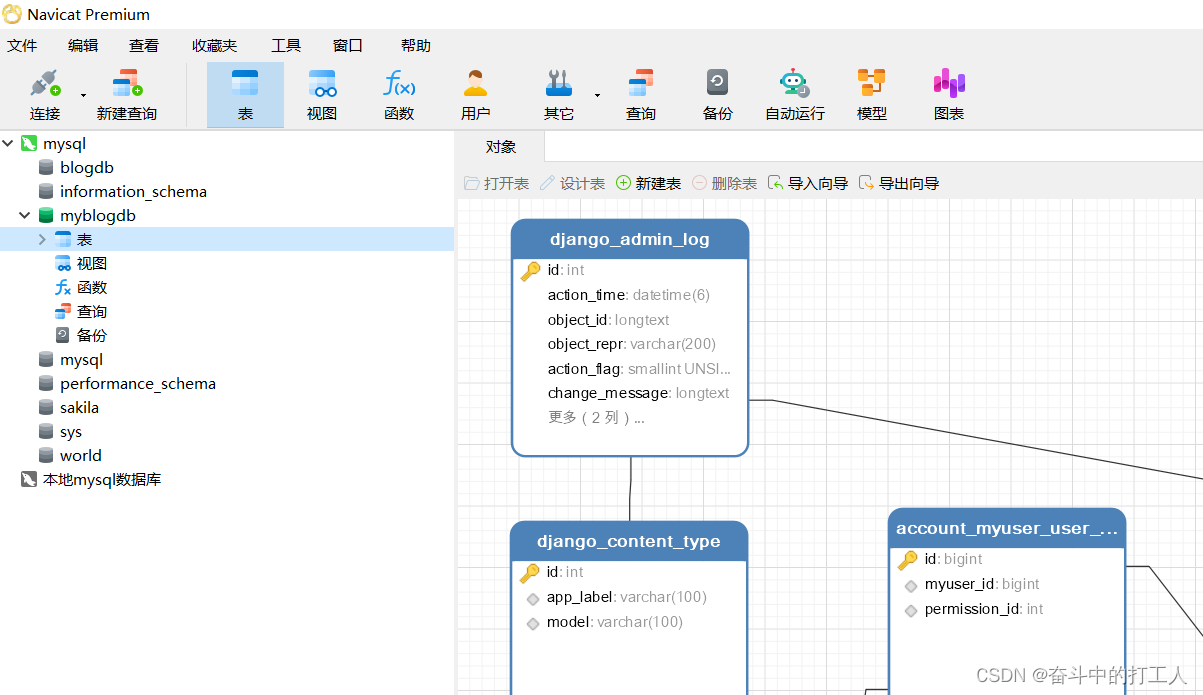Image resolution: width=1203 pixels, height=695 pixels.
Task: Open the 工具 menu
Action: (x=286, y=44)
